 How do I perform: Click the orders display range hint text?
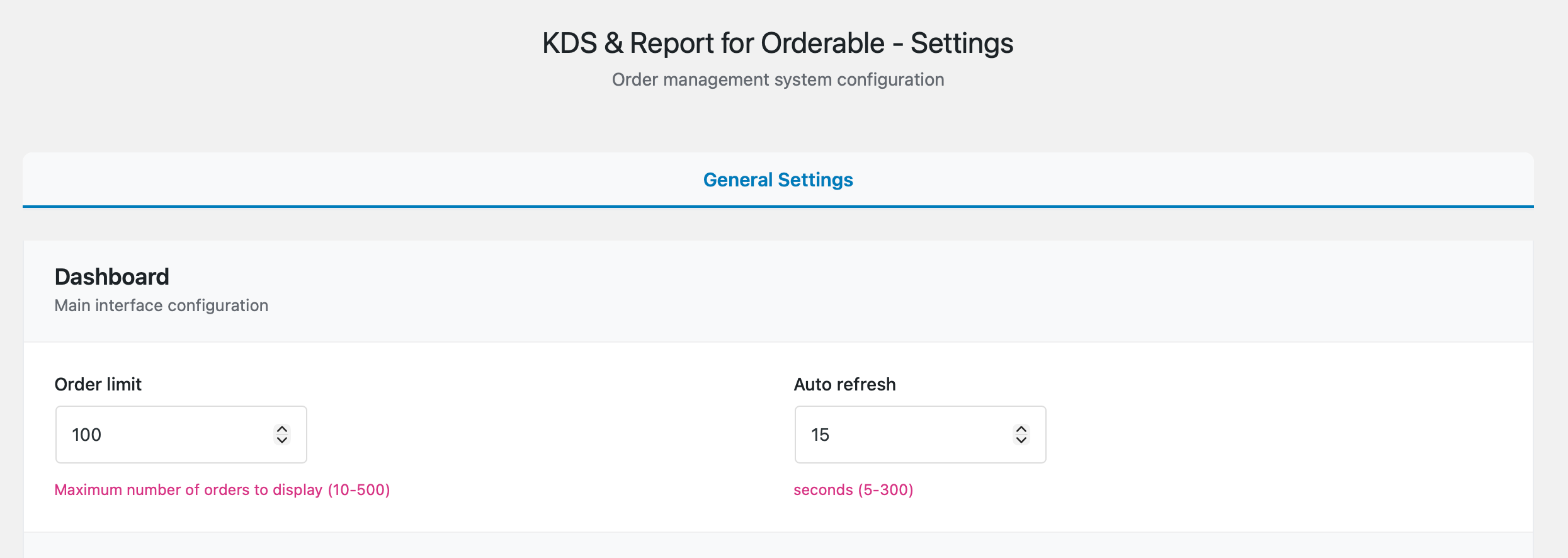point(223,489)
